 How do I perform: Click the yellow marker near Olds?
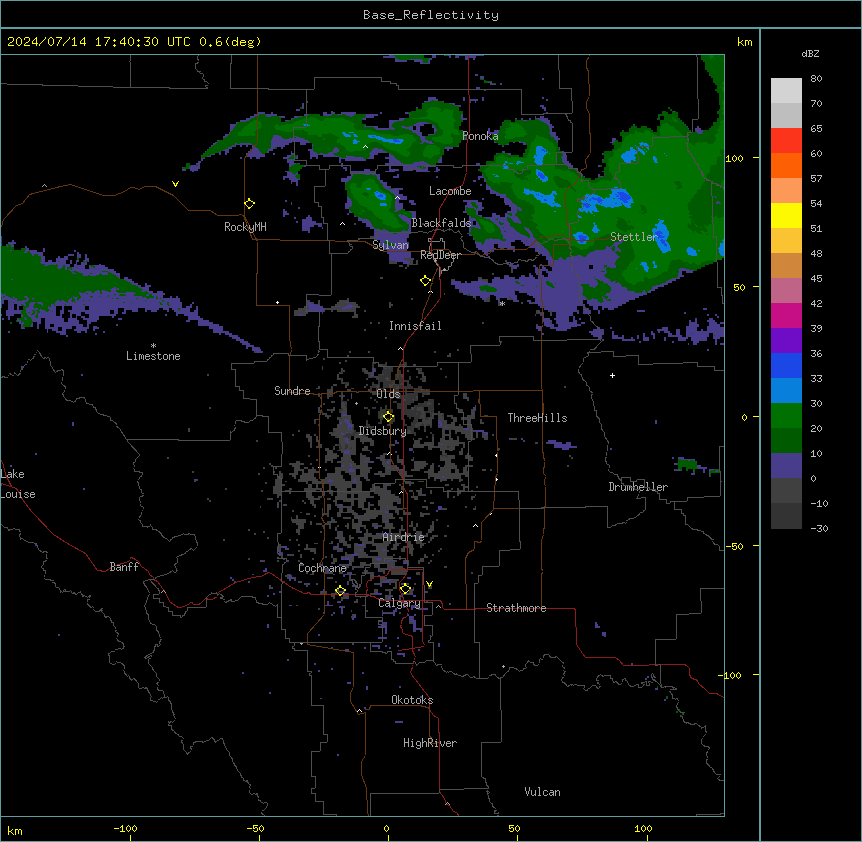point(388,417)
